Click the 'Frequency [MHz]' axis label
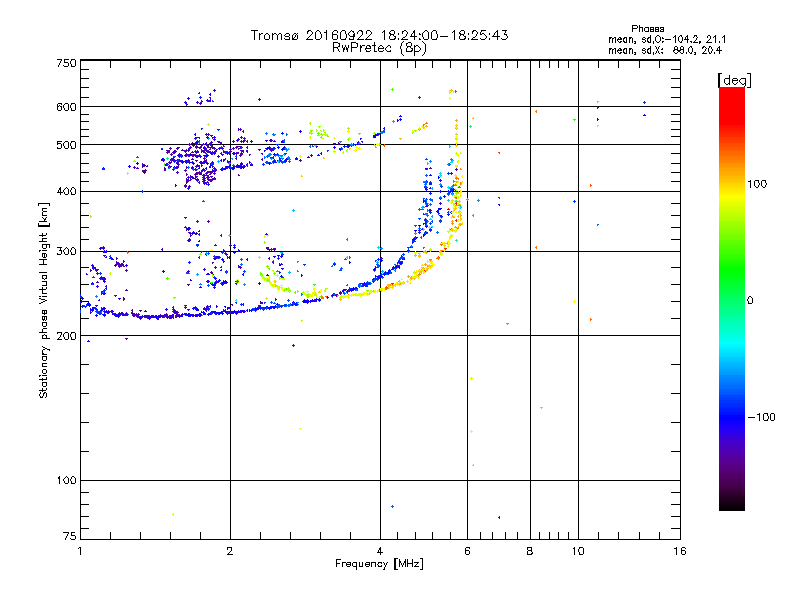The height and width of the screenshot is (600, 800). pos(379,564)
